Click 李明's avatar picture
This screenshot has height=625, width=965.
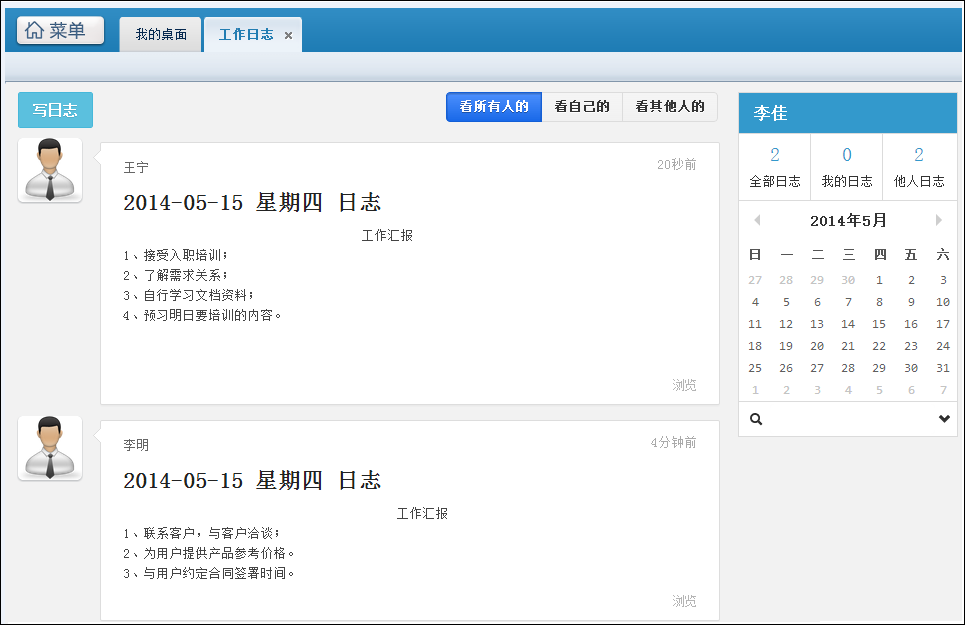click(x=50, y=448)
